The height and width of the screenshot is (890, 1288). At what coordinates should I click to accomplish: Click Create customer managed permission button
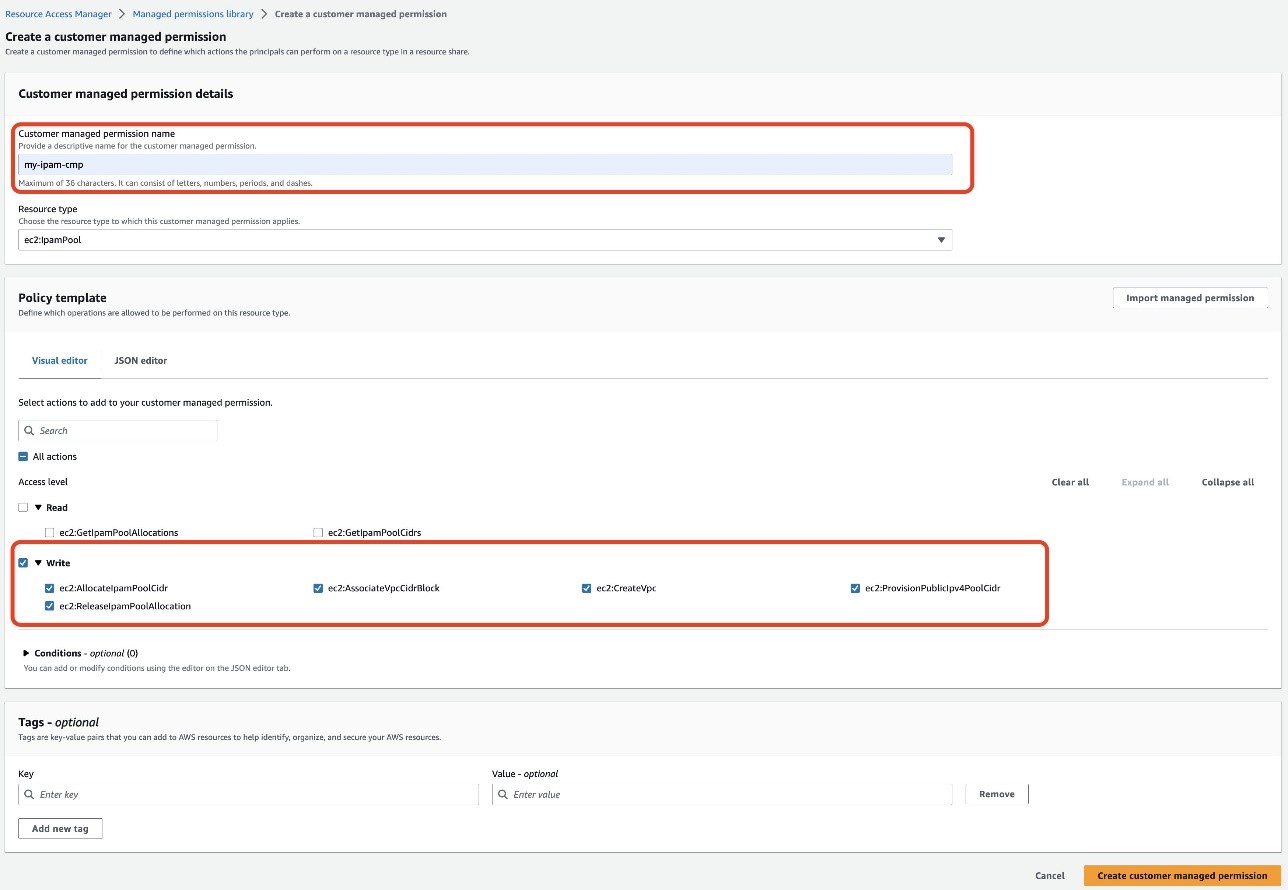(1182, 876)
